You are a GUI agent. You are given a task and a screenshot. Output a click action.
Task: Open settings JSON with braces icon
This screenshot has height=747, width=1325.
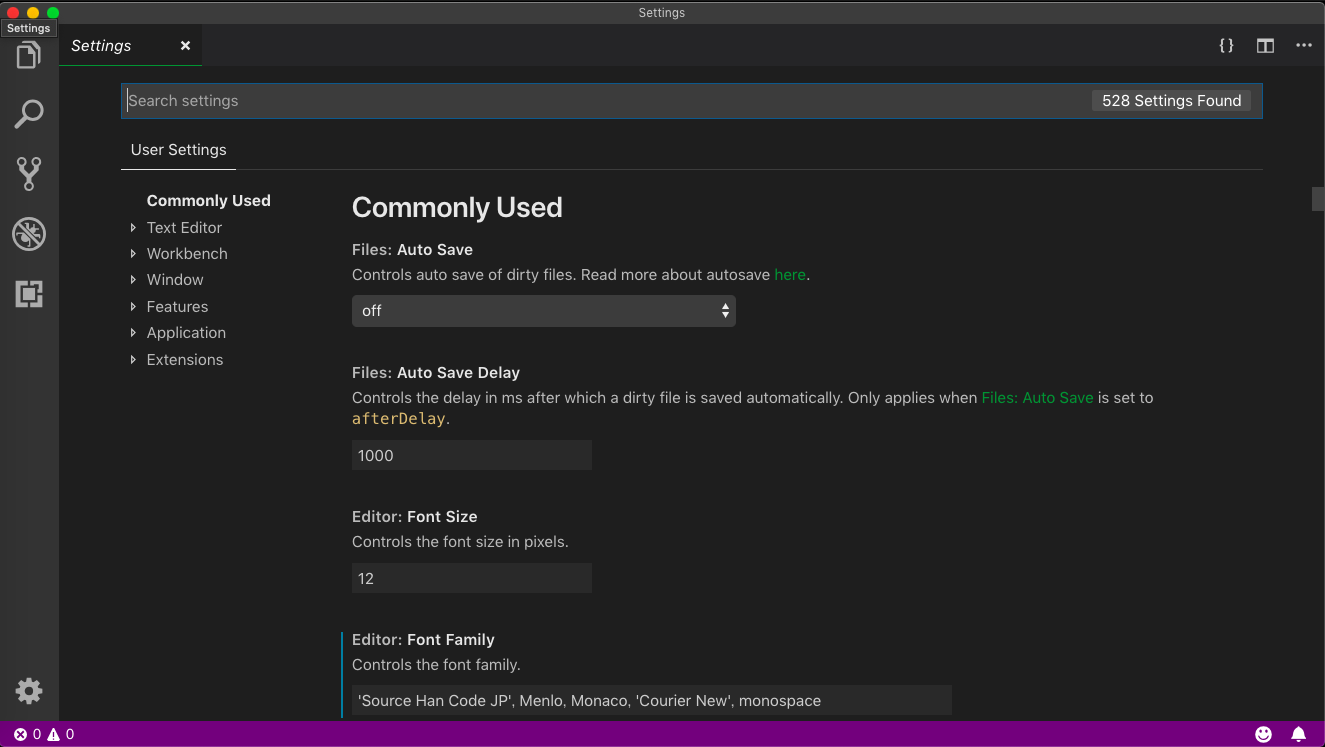coord(1226,46)
